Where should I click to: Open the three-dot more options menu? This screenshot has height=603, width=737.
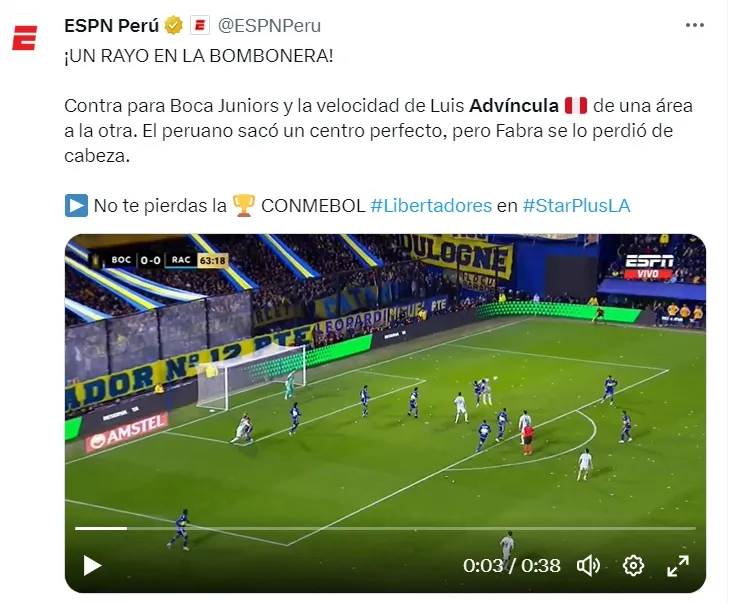click(695, 25)
